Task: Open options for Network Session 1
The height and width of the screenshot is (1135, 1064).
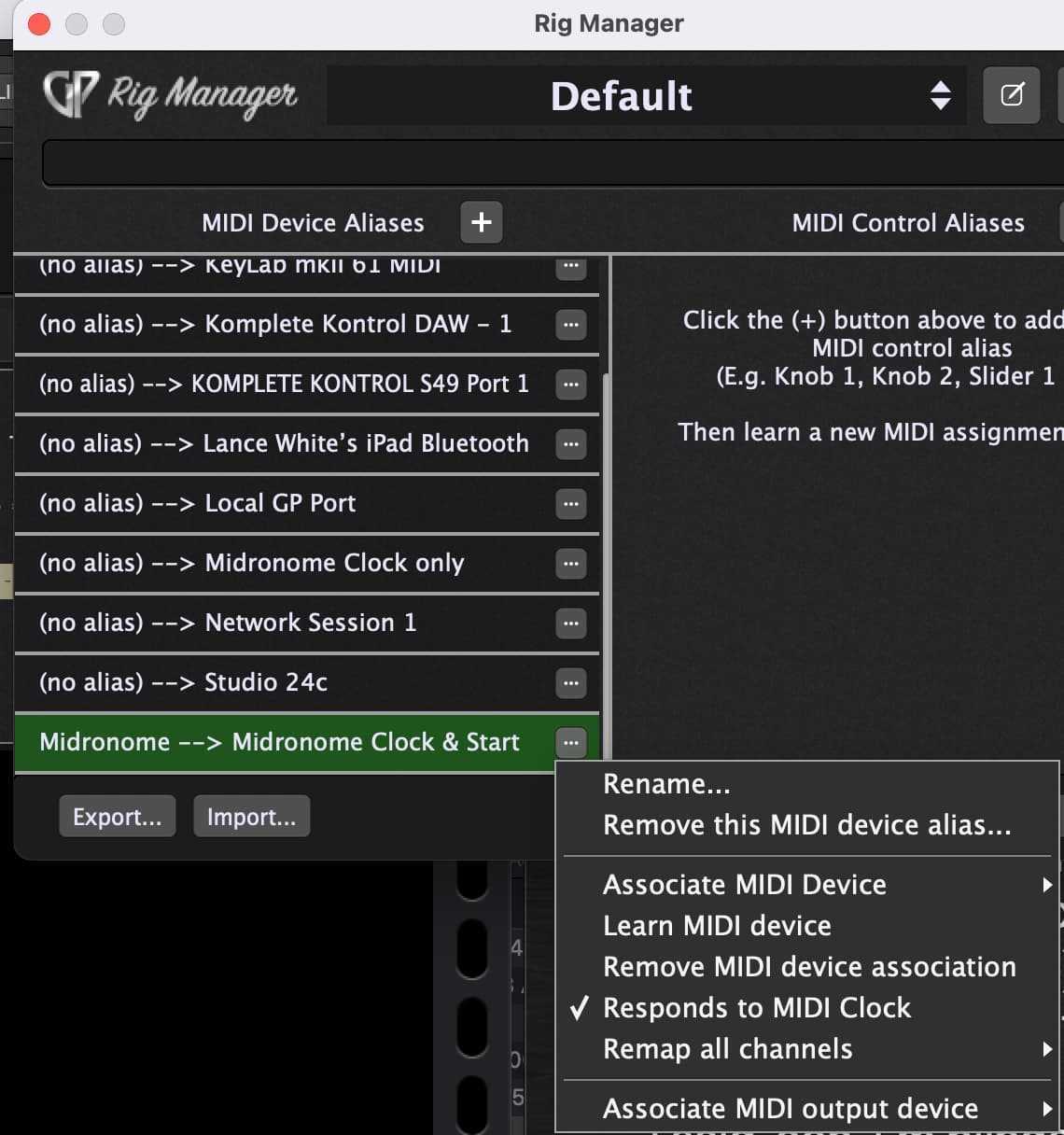Action: 570,624
